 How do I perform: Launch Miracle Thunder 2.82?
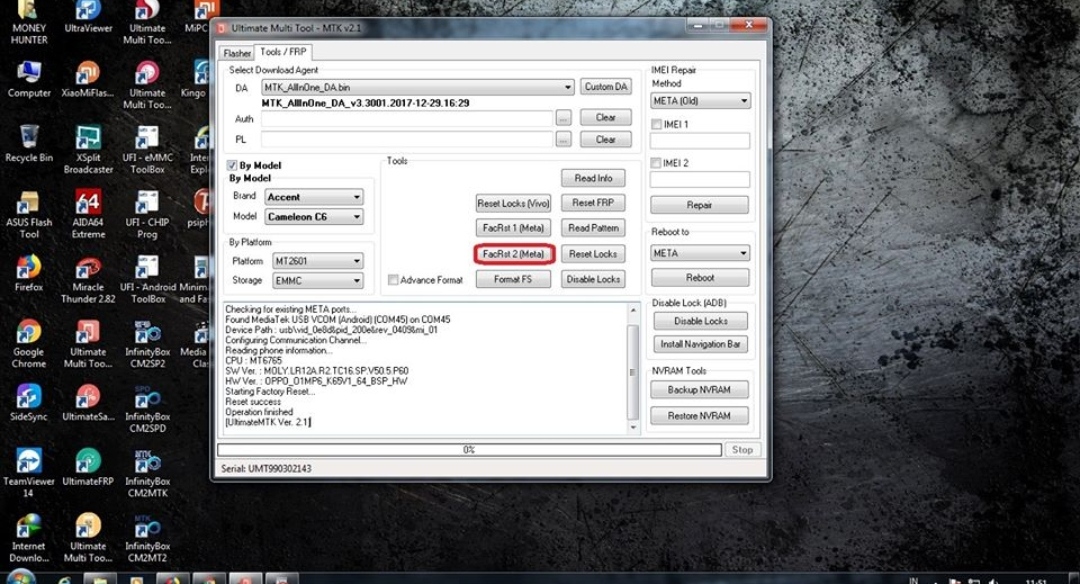[88, 270]
